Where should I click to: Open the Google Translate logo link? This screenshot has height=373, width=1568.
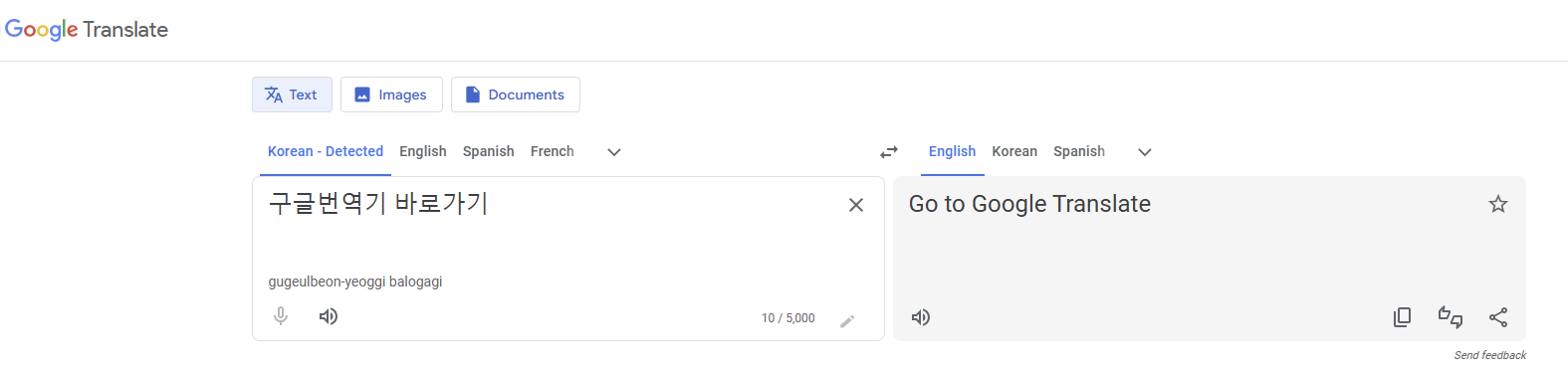(87, 30)
